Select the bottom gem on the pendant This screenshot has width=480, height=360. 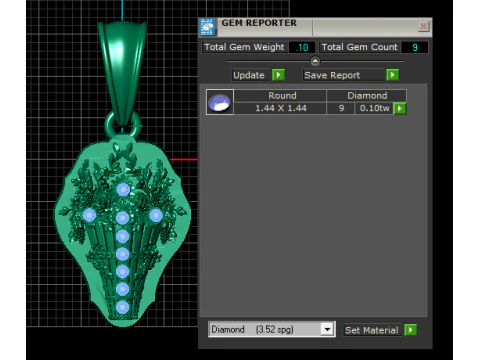coord(123,307)
